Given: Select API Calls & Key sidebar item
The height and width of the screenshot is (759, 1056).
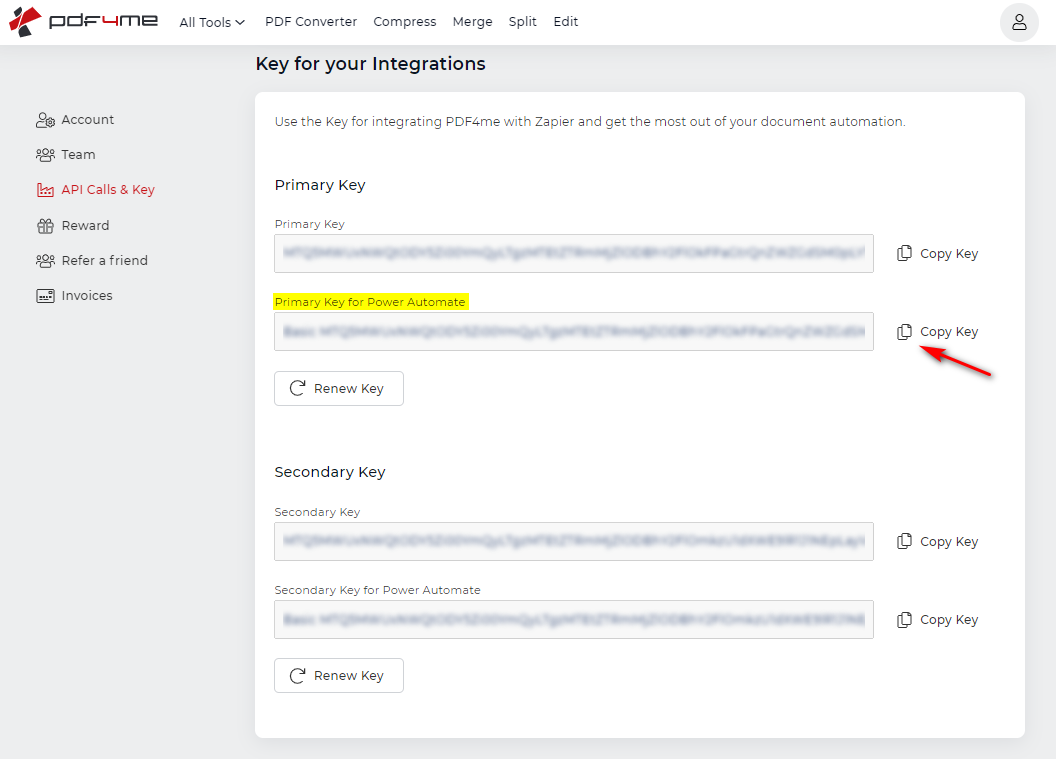Looking at the screenshot, I should pyautogui.click(x=96, y=190).
